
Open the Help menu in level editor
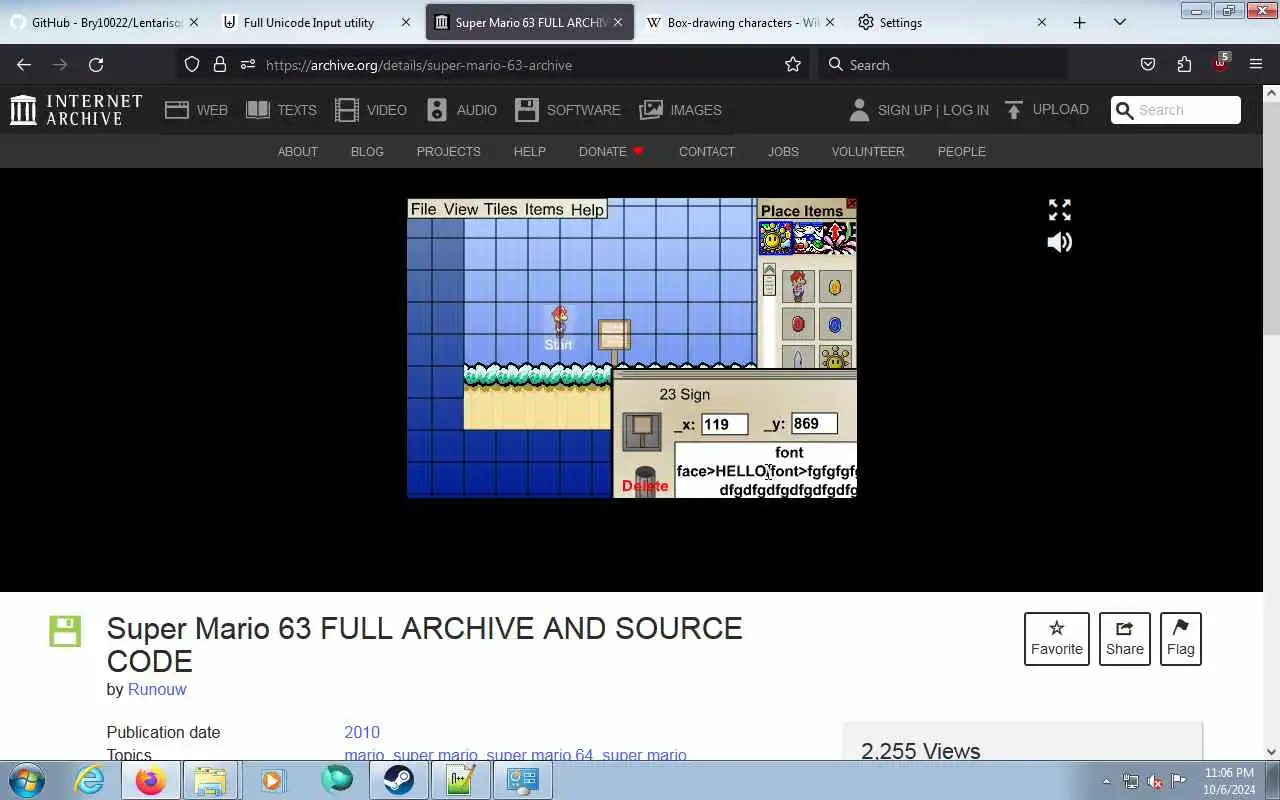coord(587,209)
